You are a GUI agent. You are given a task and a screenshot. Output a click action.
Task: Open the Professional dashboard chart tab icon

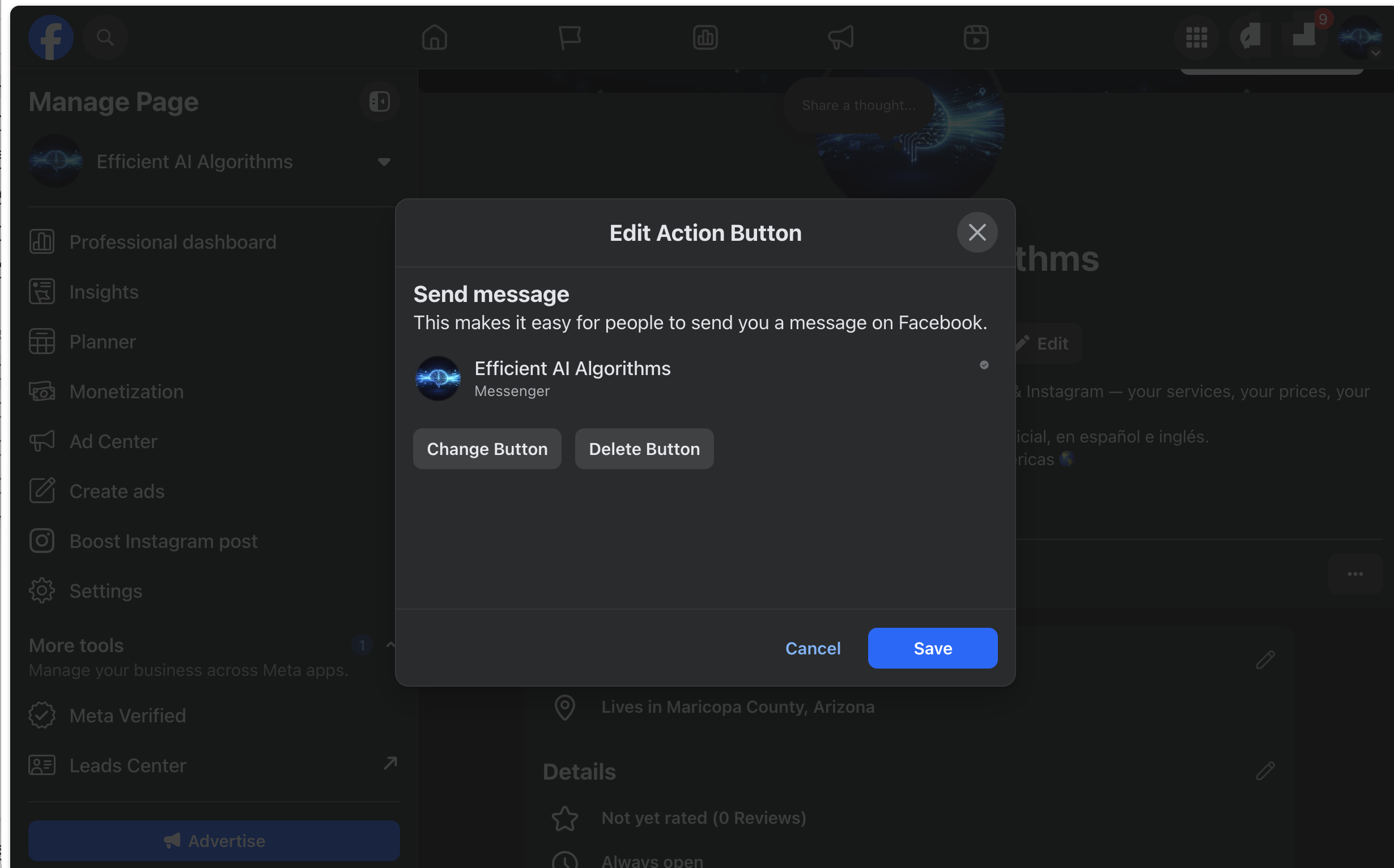pyautogui.click(x=705, y=37)
